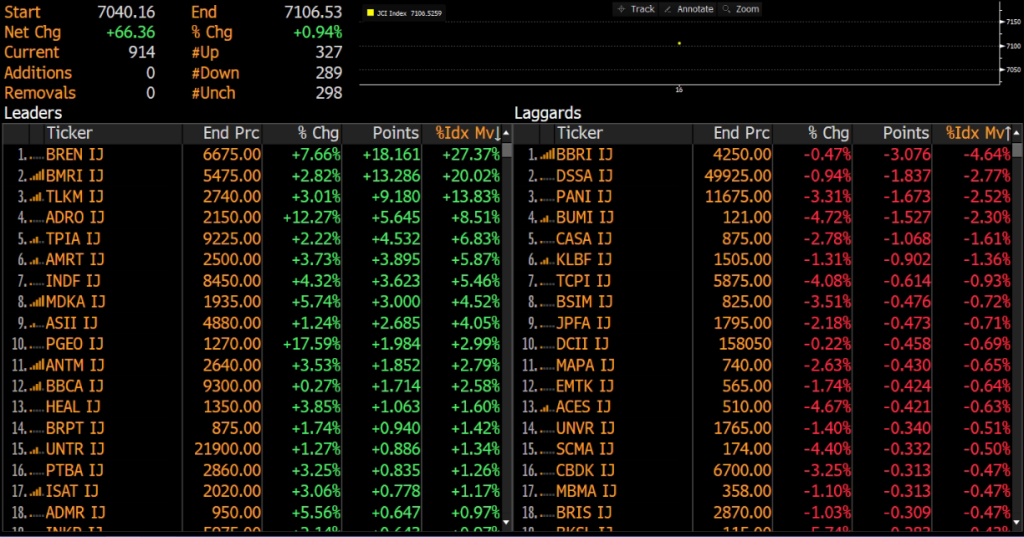1024x537 pixels.
Task: Open BRIS IJ ticker
Action: [x=584, y=513]
